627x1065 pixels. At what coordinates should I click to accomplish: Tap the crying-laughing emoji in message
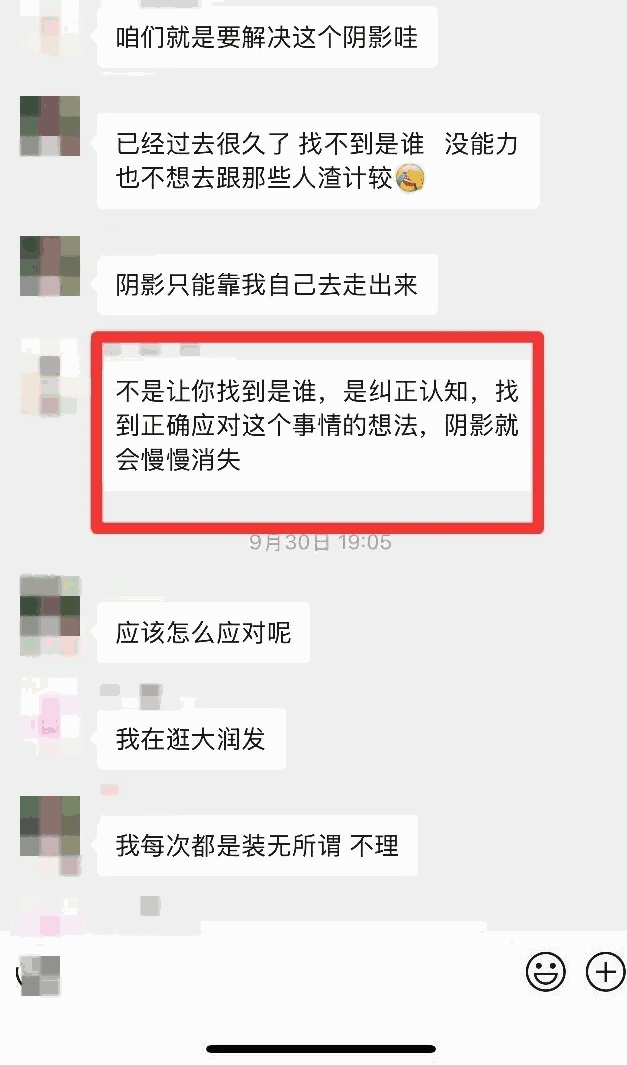coord(410,179)
